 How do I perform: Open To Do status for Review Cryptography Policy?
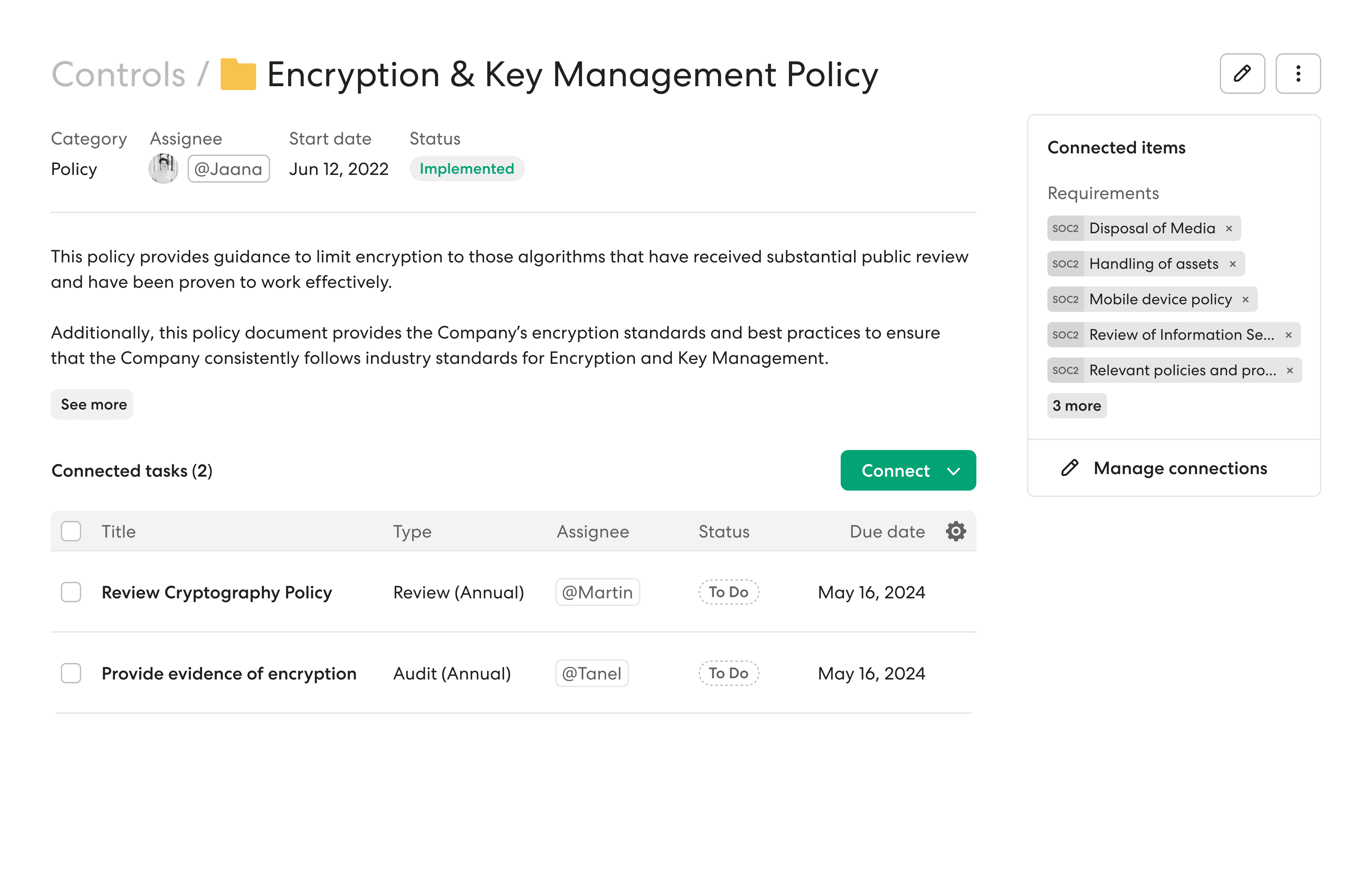[x=728, y=592]
